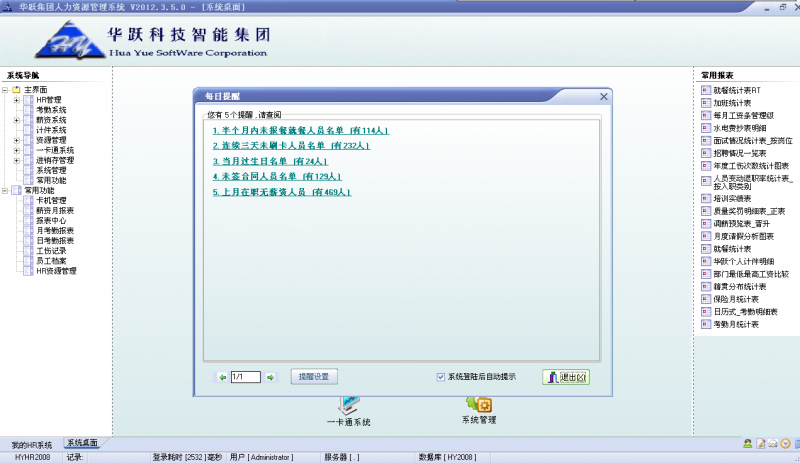Screen dimensions: 800x463
Task: Click the green next page arrow
Action: point(270,377)
